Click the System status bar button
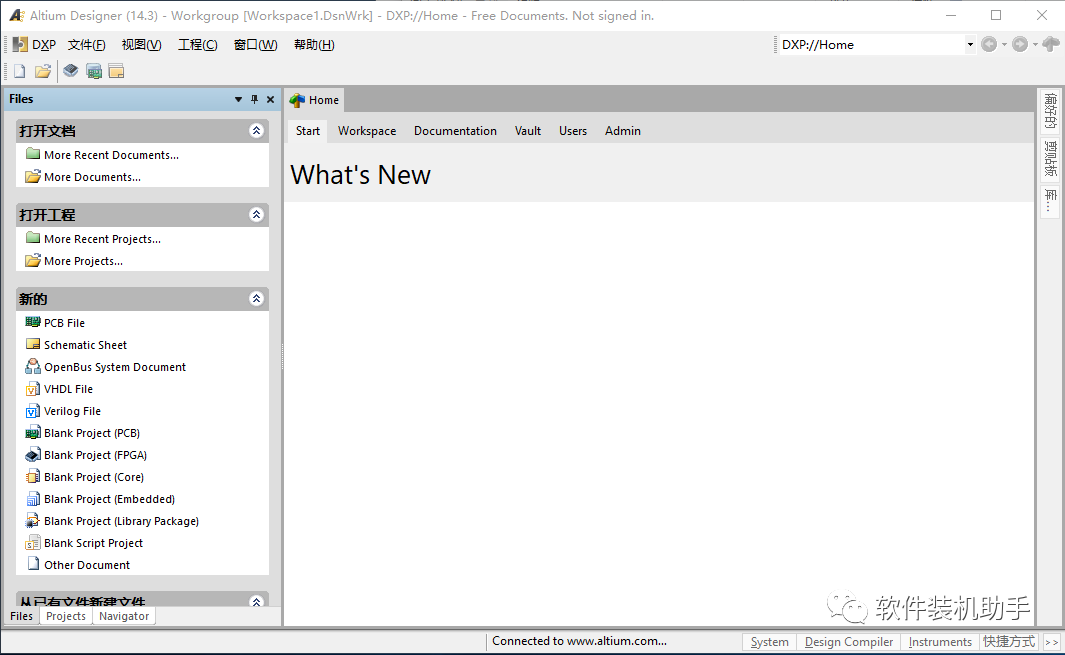This screenshot has height=655, width=1065. pyautogui.click(x=769, y=642)
